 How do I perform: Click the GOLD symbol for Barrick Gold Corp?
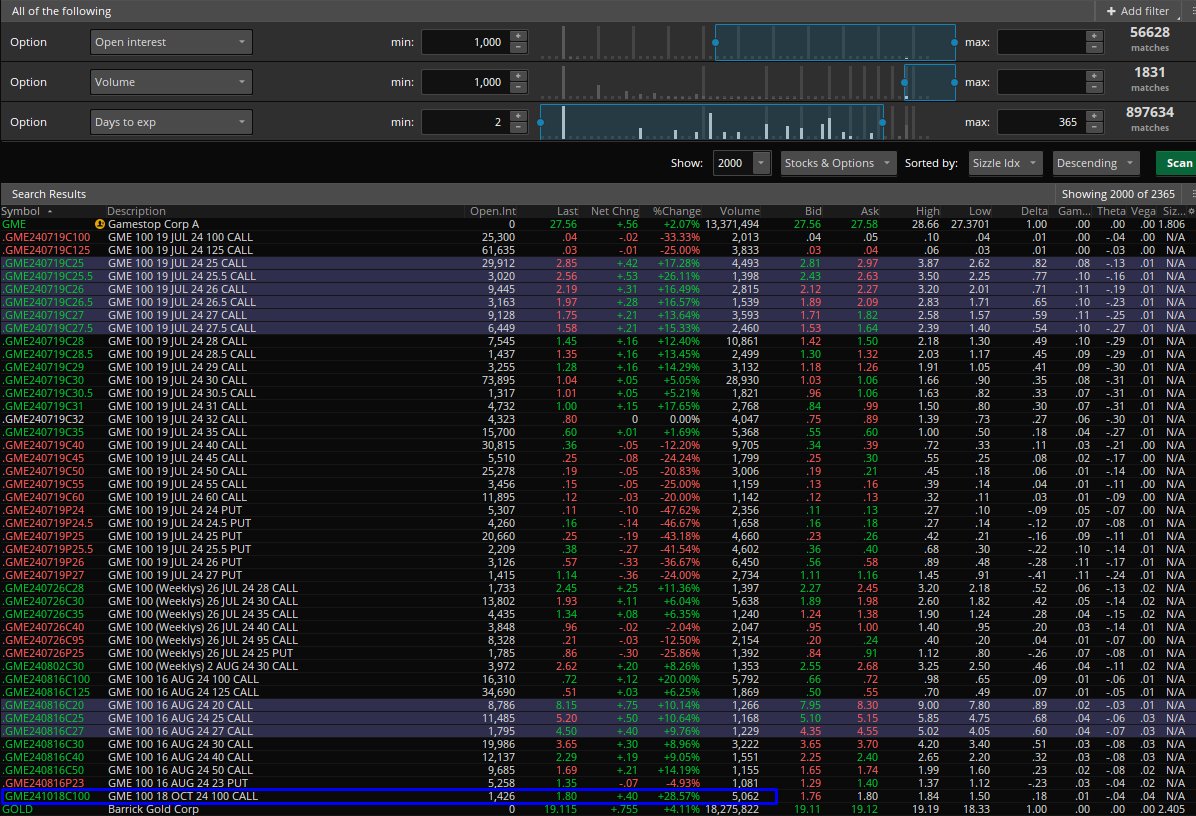(17, 808)
